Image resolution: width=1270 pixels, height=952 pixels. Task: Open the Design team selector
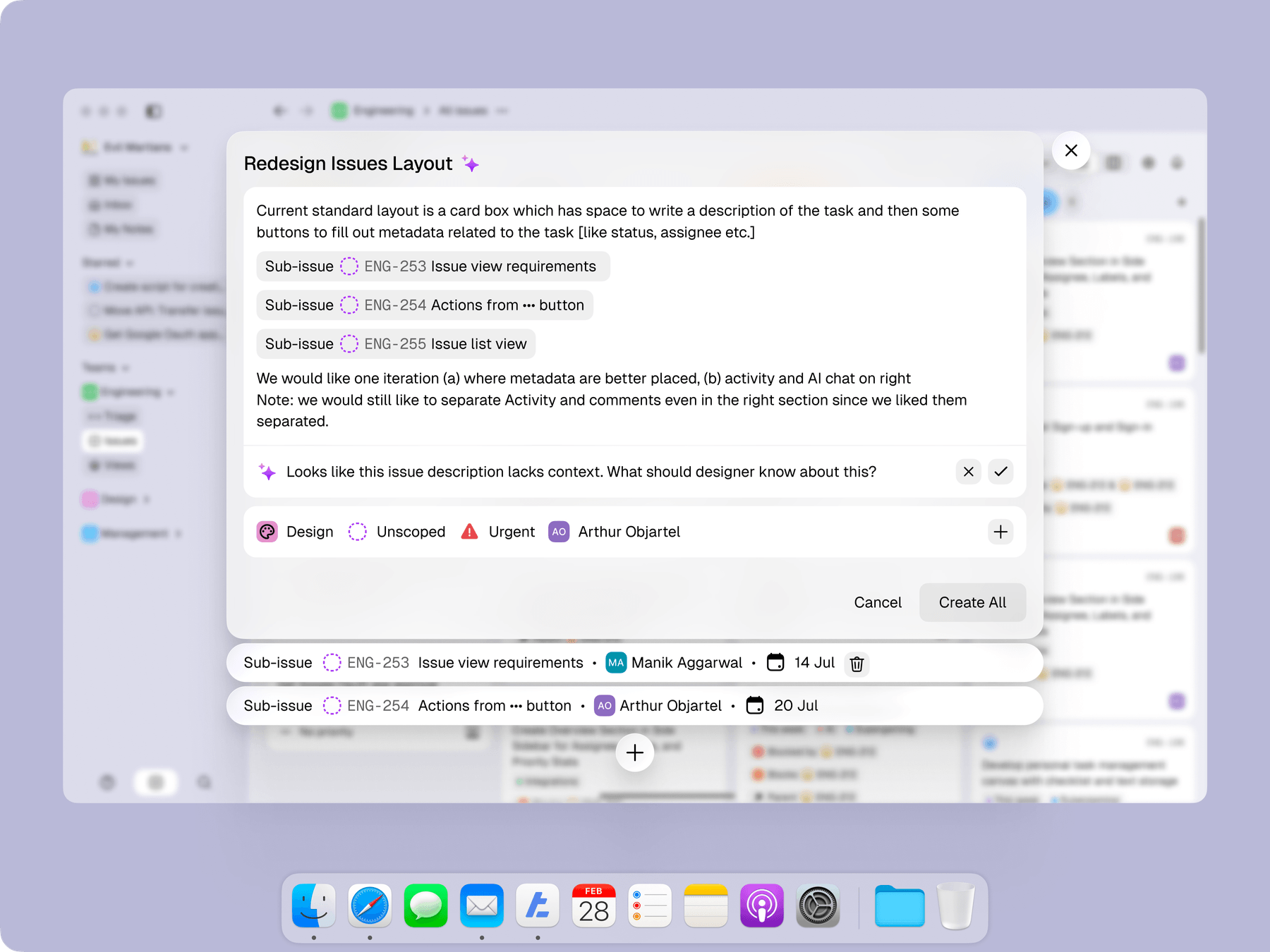(295, 532)
